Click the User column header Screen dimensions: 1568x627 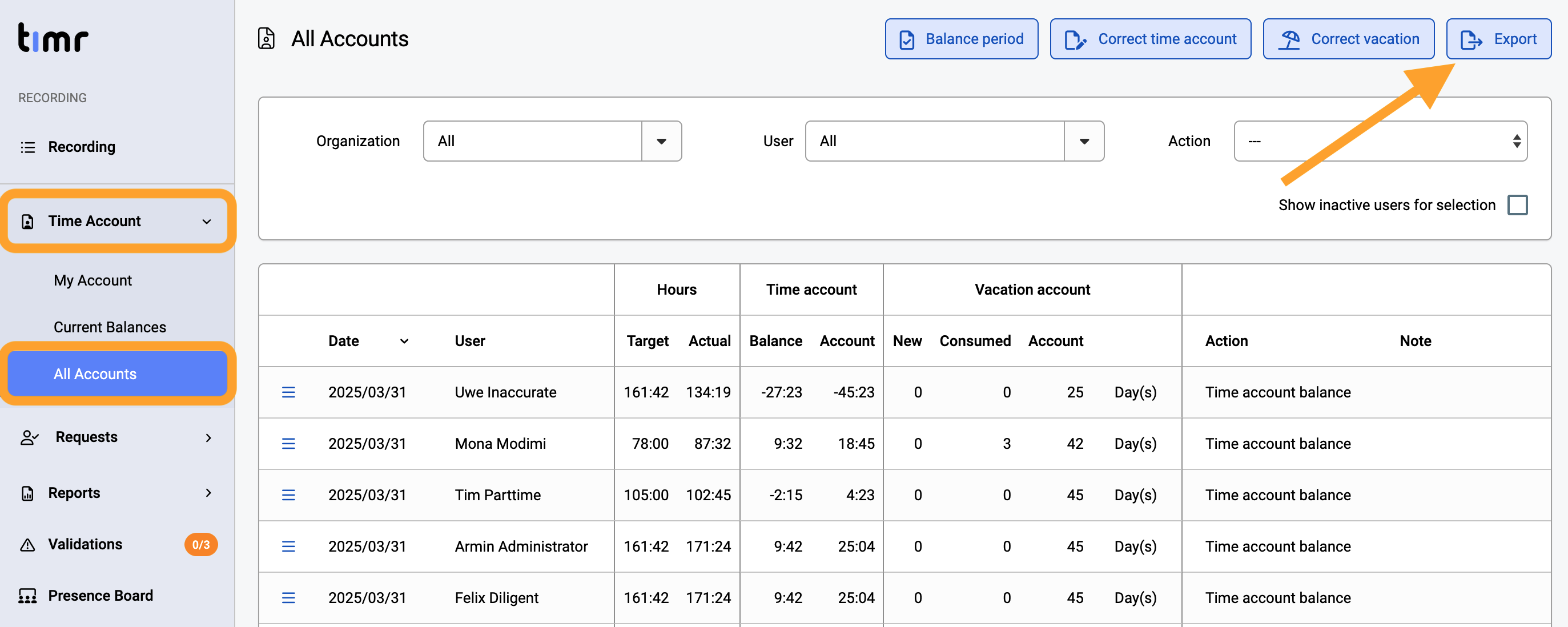[470, 341]
